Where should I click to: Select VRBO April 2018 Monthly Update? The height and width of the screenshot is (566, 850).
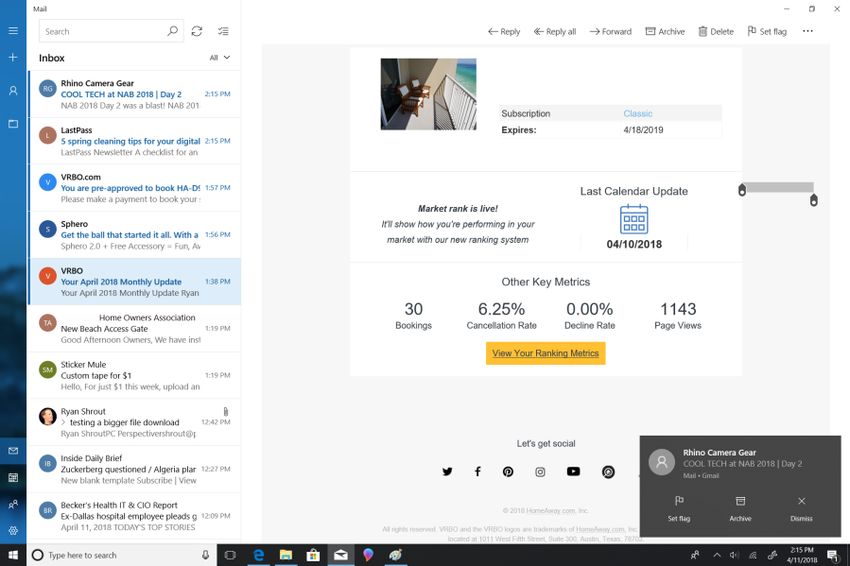tap(135, 281)
